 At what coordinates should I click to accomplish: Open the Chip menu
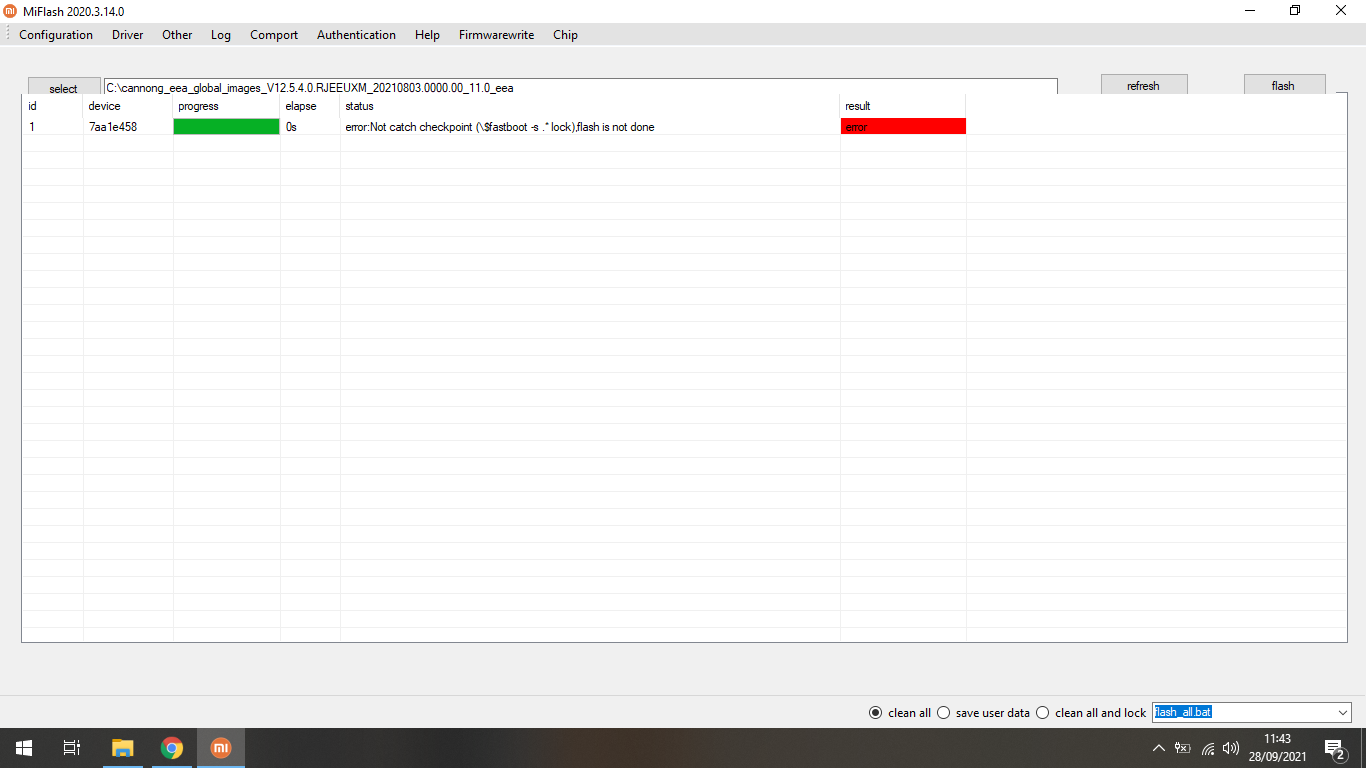(565, 34)
